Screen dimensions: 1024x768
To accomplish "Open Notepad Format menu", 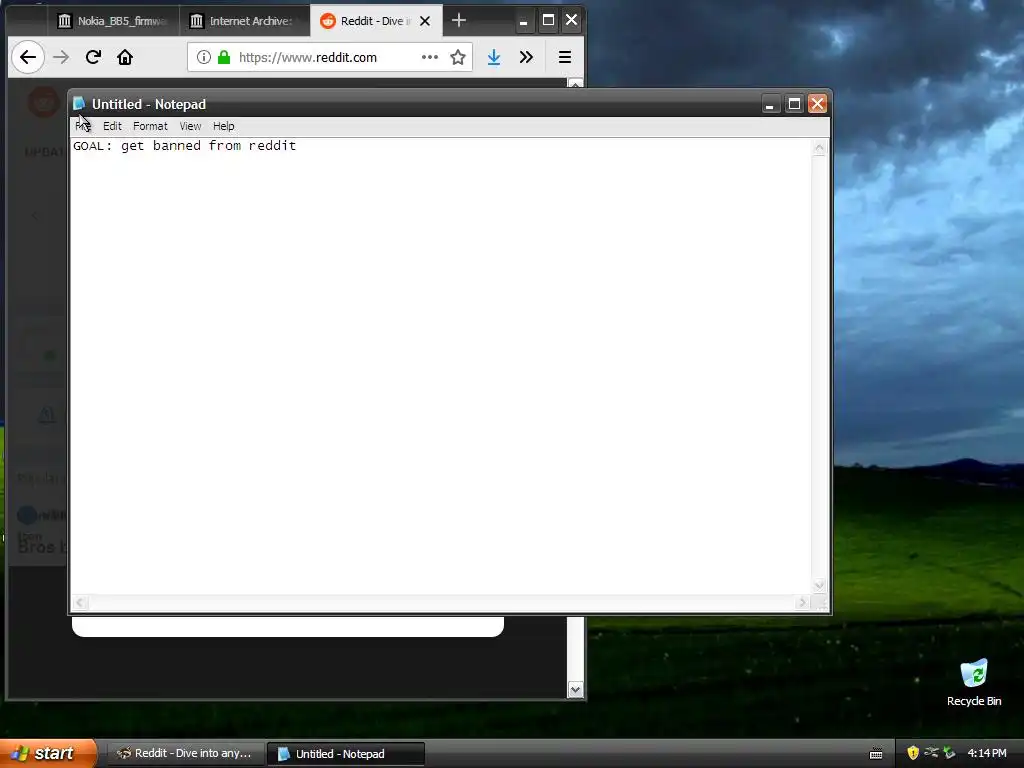I will click(x=150, y=126).
